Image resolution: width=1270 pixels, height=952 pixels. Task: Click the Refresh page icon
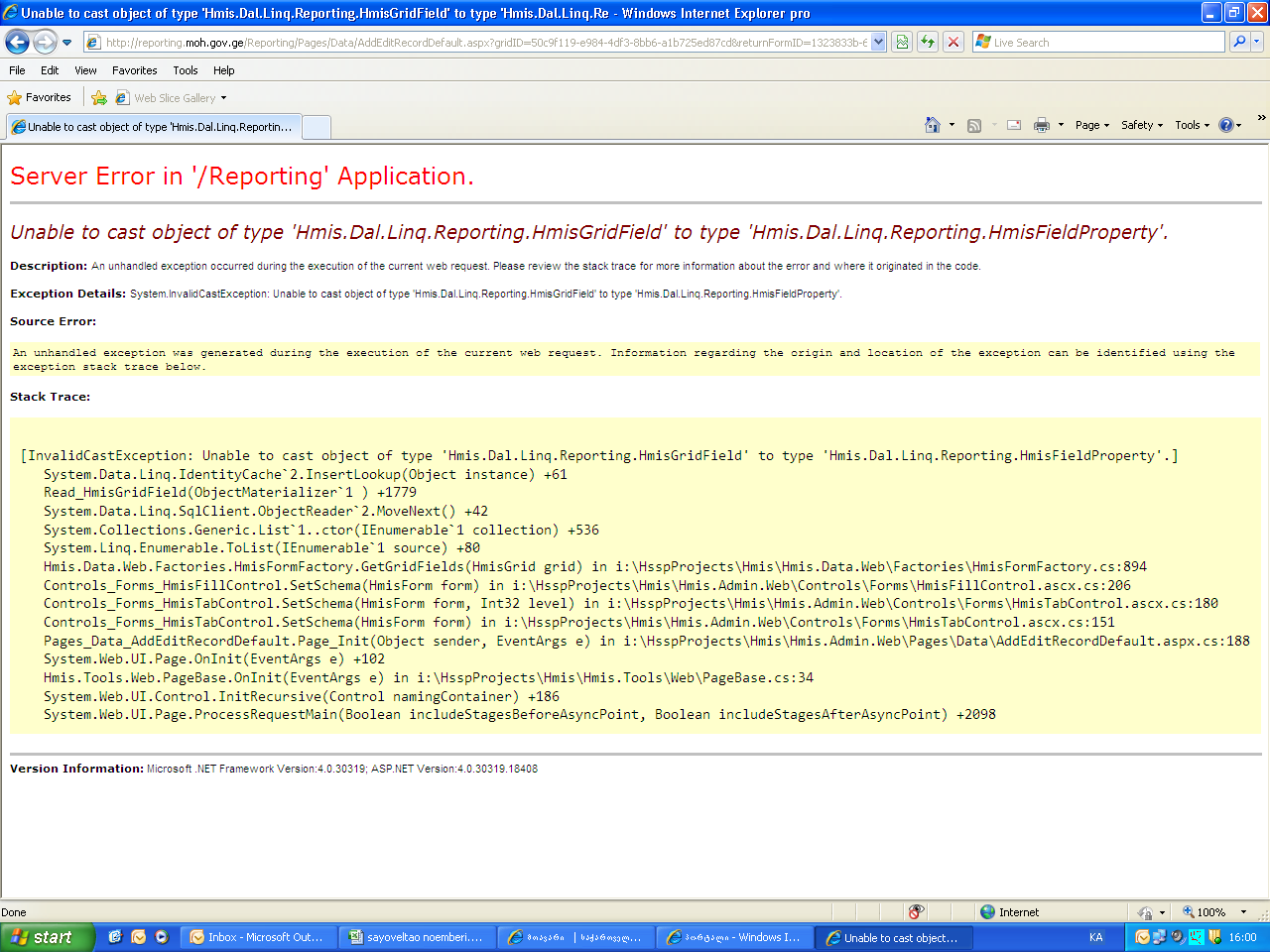tap(928, 42)
